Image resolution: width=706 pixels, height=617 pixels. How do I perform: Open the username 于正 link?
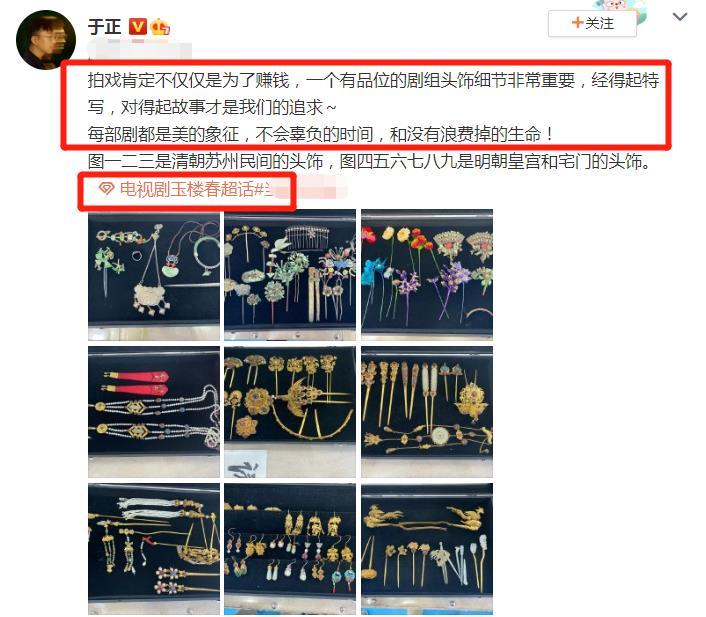[x=104, y=27]
